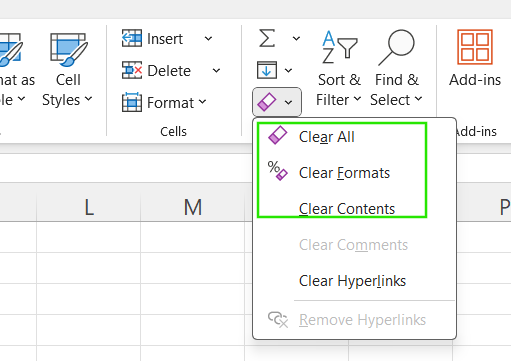The width and height of the screenshot is (511, 361).
Task: Expand the AutoSum dropdown arrow
Action: click(x=296, y=38)
